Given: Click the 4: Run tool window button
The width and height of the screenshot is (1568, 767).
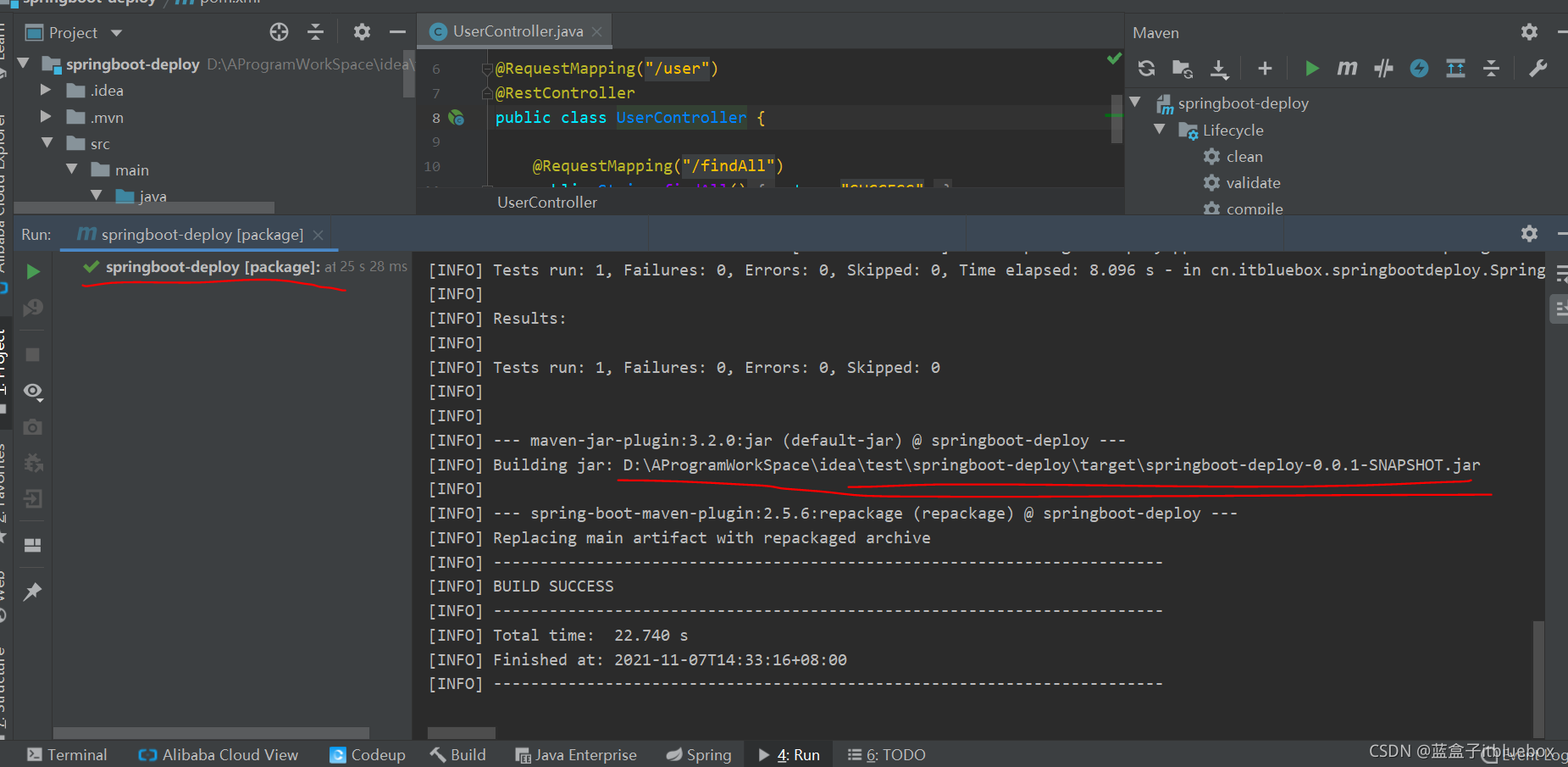Looking at the screenshot, I should pos(790,754).
